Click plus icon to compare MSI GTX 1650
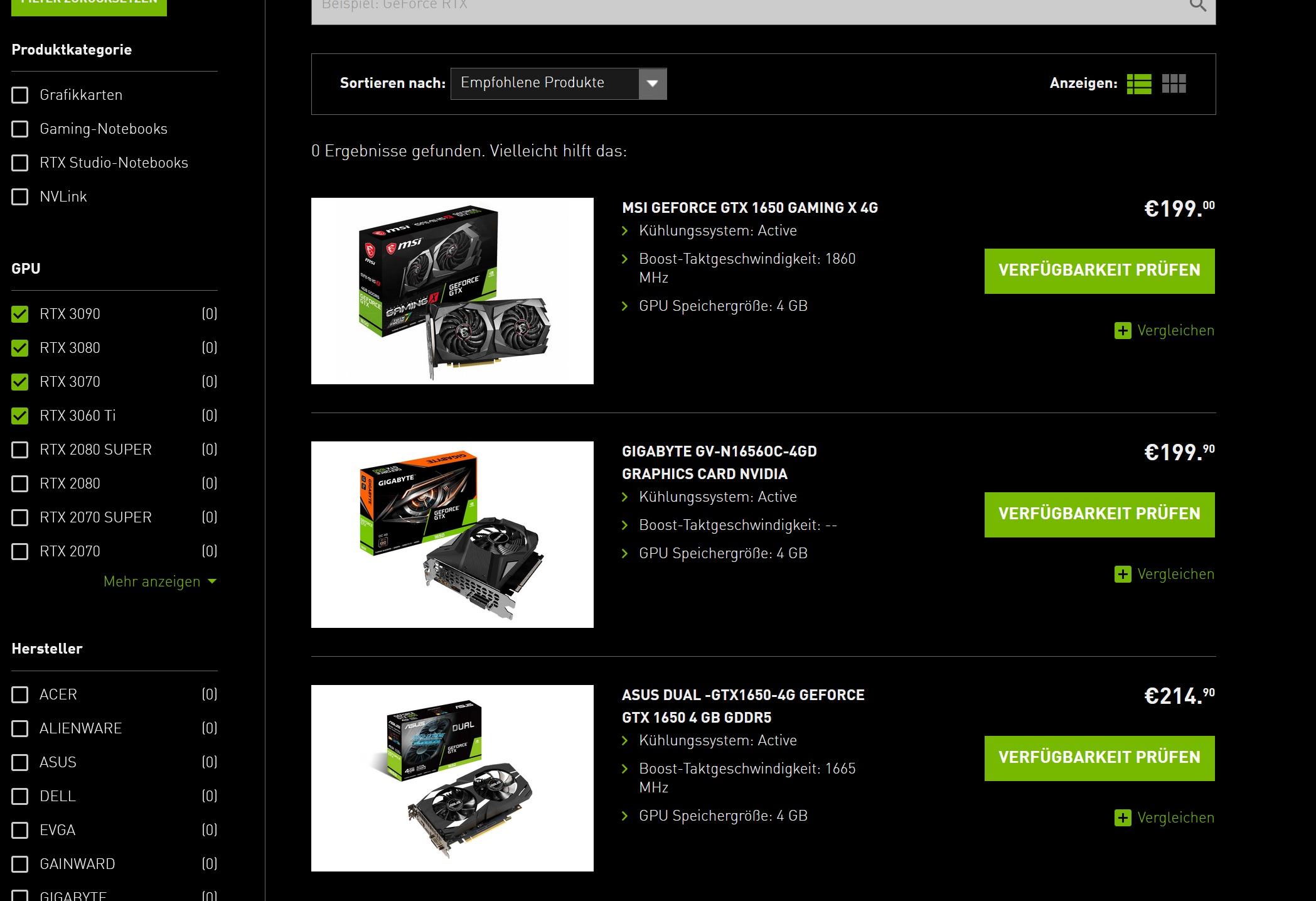1316x901 pixels. 1123,331
